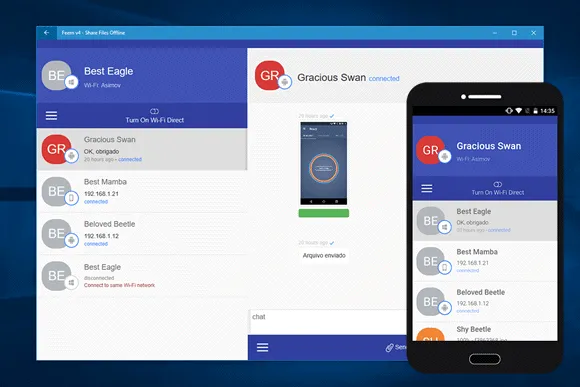Click disconnected Best Eagle avatar in desktop list
Image resolution: width=580 pixels, height=387 pixels.
[56, 276]
